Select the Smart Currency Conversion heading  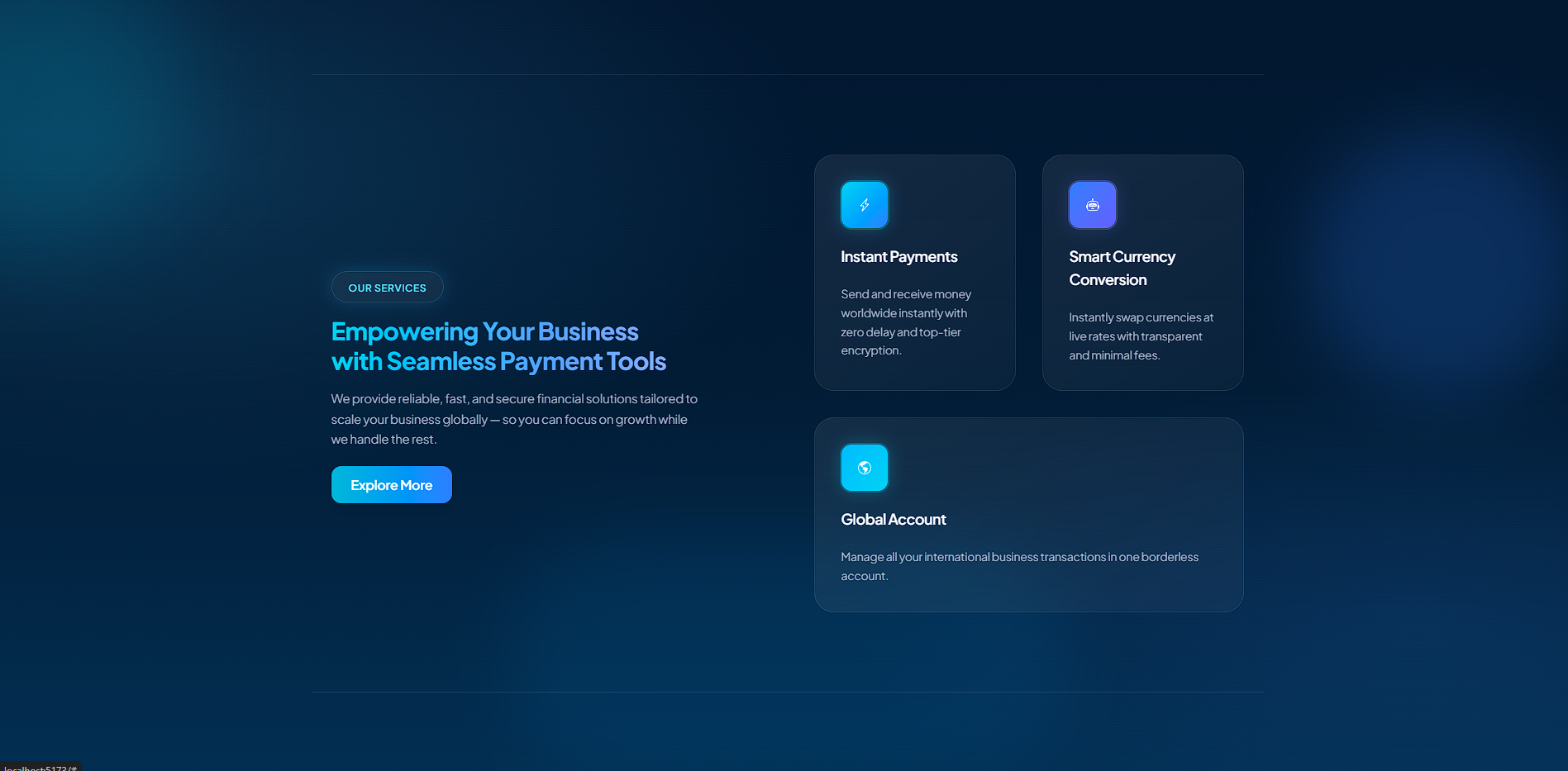point(1122,268)
